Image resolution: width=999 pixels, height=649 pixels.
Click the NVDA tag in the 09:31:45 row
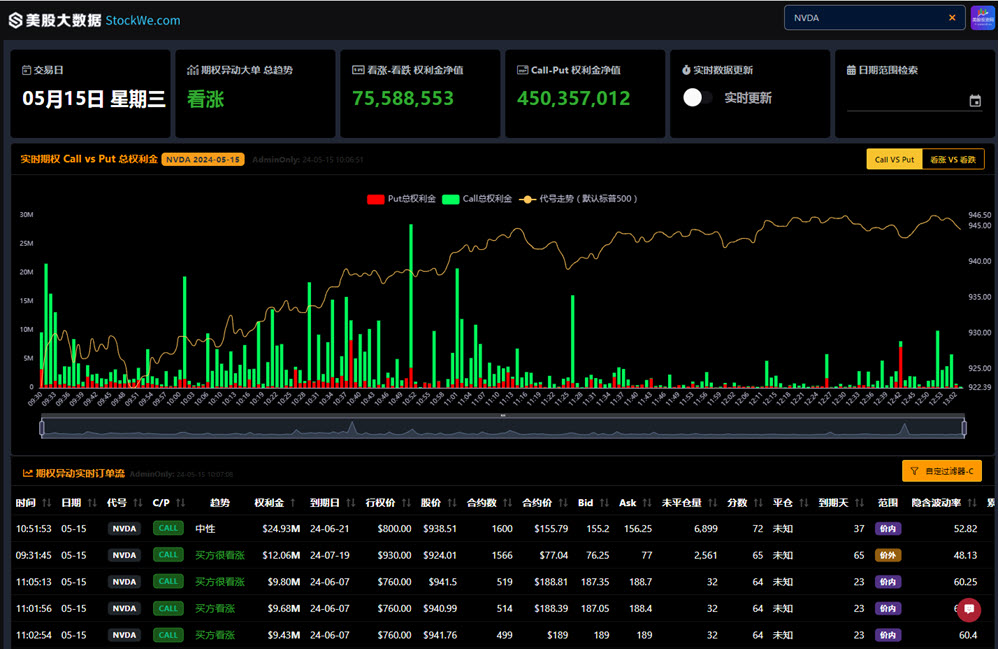(x=124, y=555)
